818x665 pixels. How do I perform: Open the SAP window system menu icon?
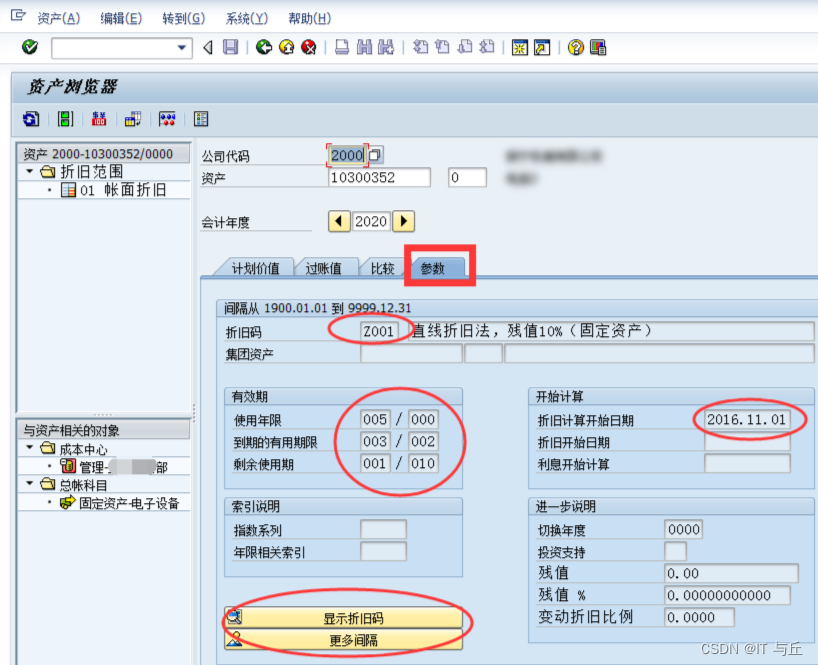(18, 16)
